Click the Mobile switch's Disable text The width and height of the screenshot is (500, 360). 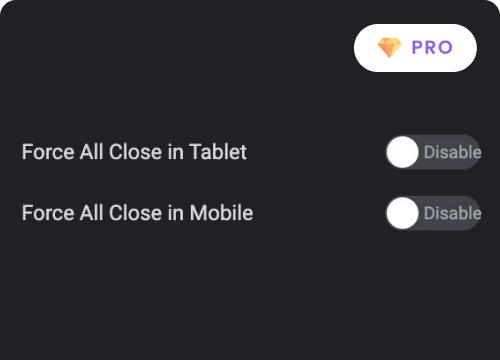point(452,213)
